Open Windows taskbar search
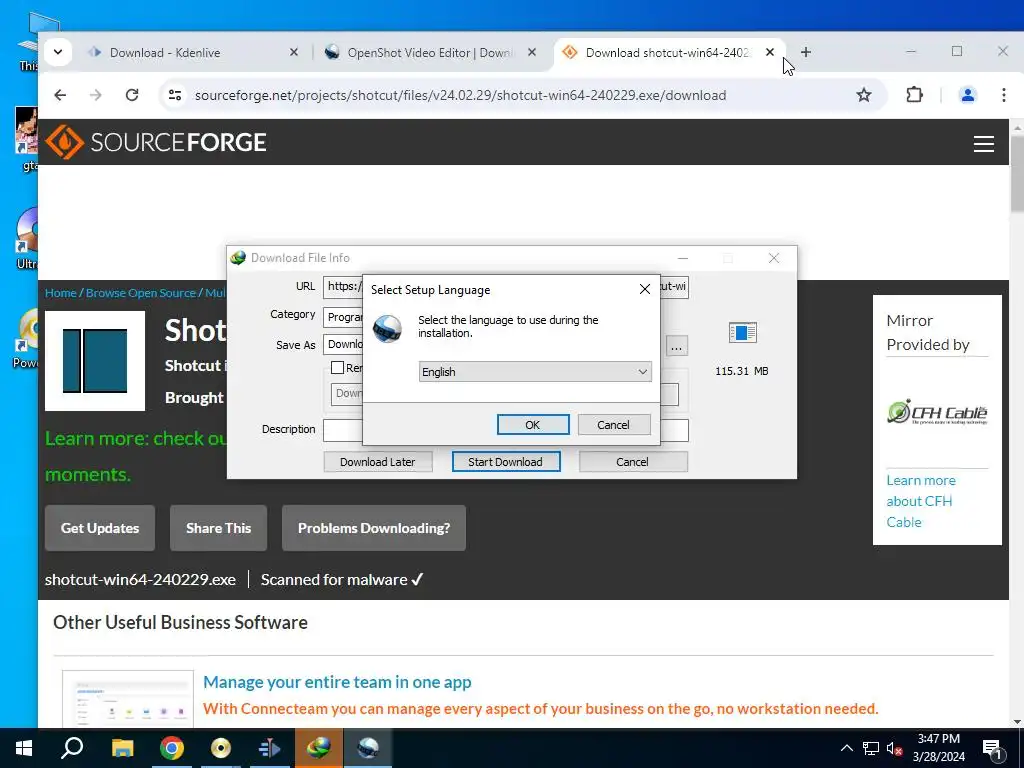Viewport: 1024px width, 768px height. [72, 748]
